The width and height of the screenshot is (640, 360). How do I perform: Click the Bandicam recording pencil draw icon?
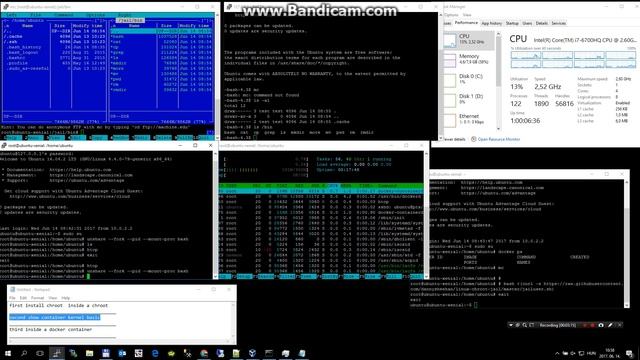coord(610,325)
